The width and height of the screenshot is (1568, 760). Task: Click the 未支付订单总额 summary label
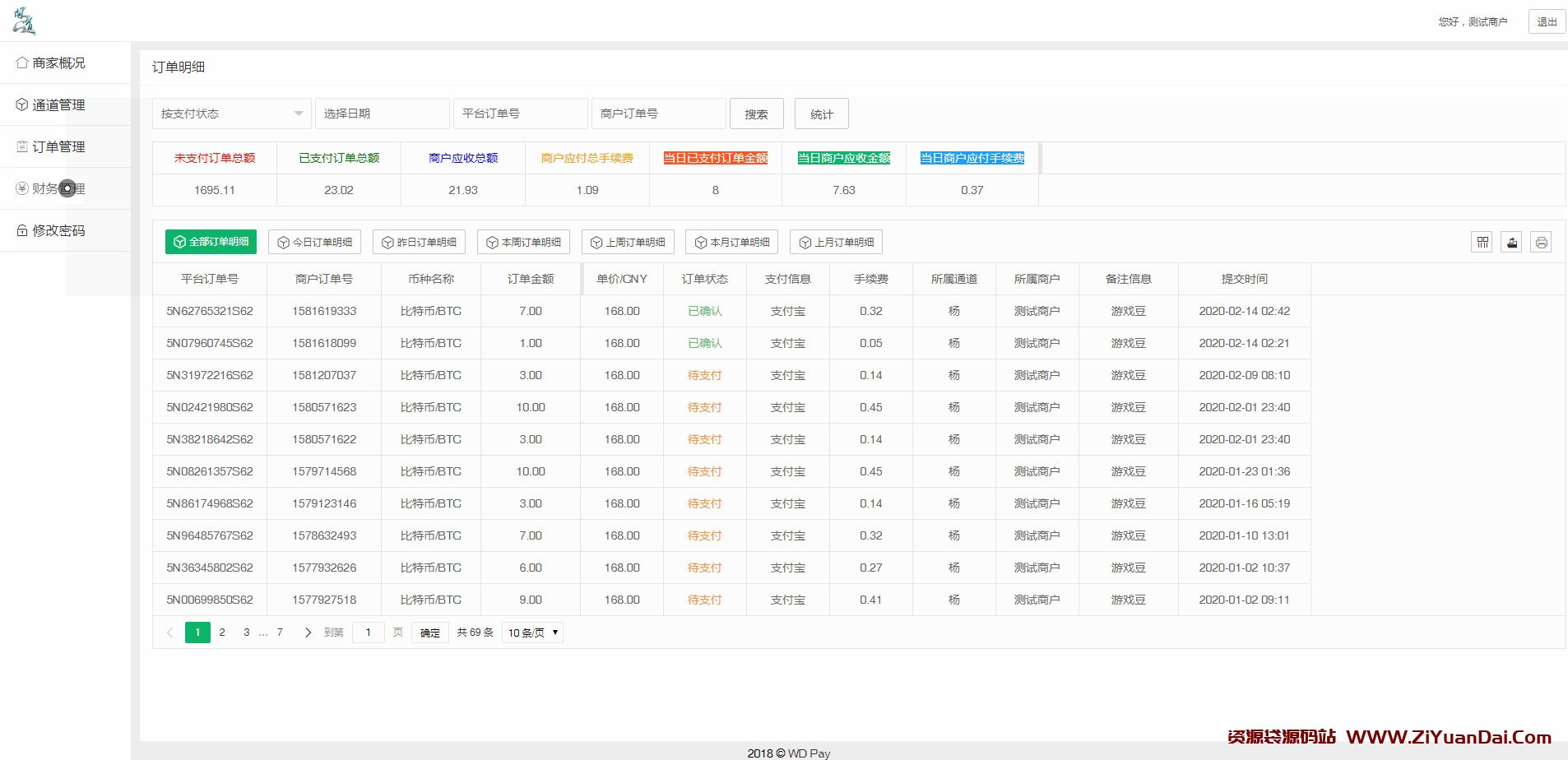pyautogui.click(x=215, y=158)
